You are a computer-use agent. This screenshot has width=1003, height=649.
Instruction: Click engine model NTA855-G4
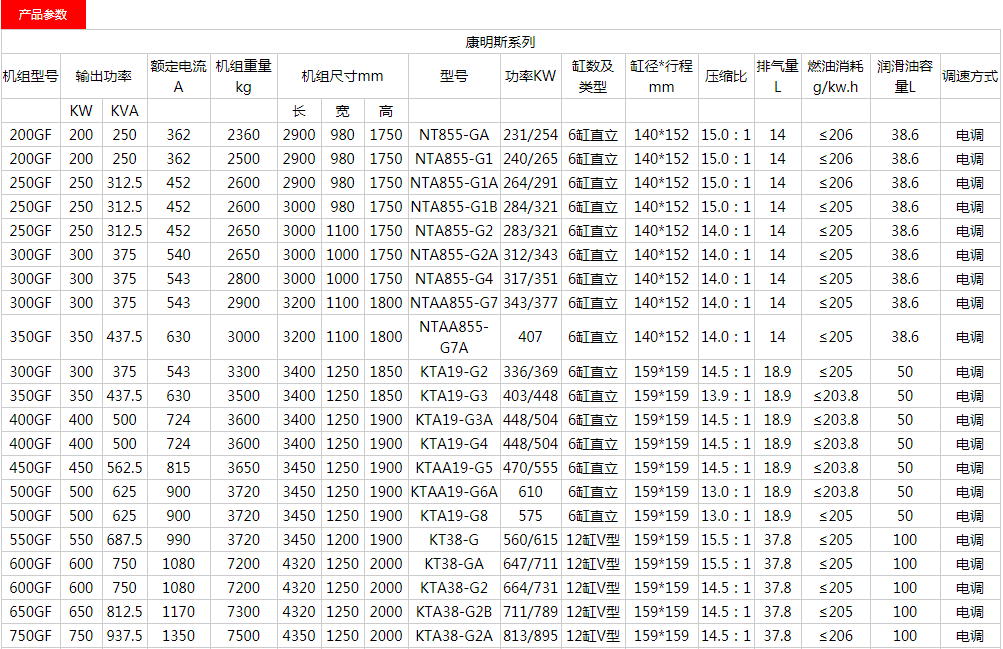point(454,279)
